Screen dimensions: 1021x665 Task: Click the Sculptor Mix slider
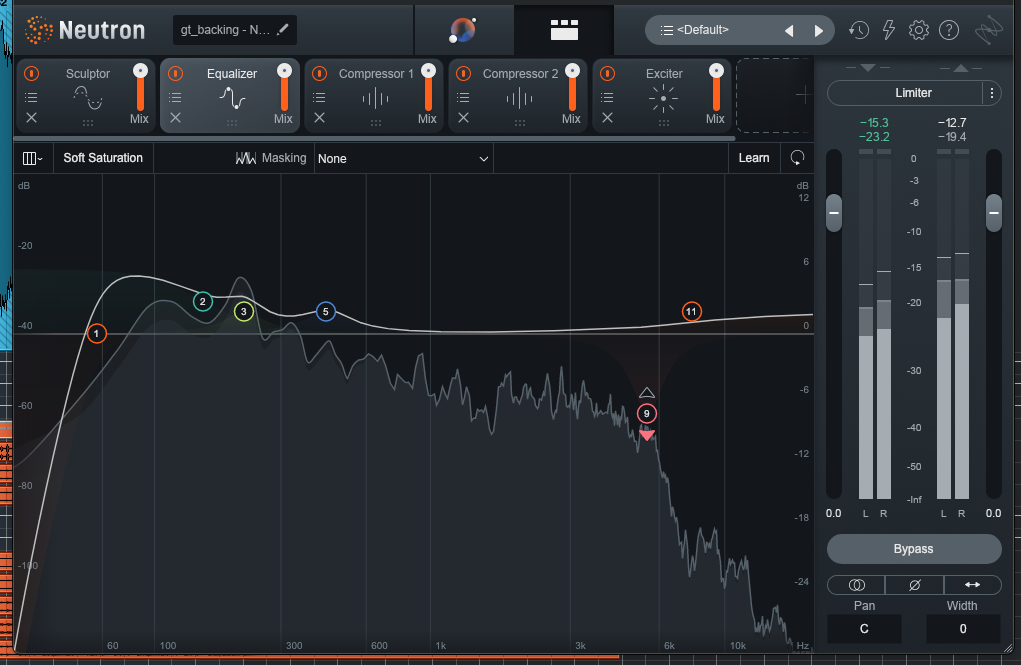(x=140, y=88)
